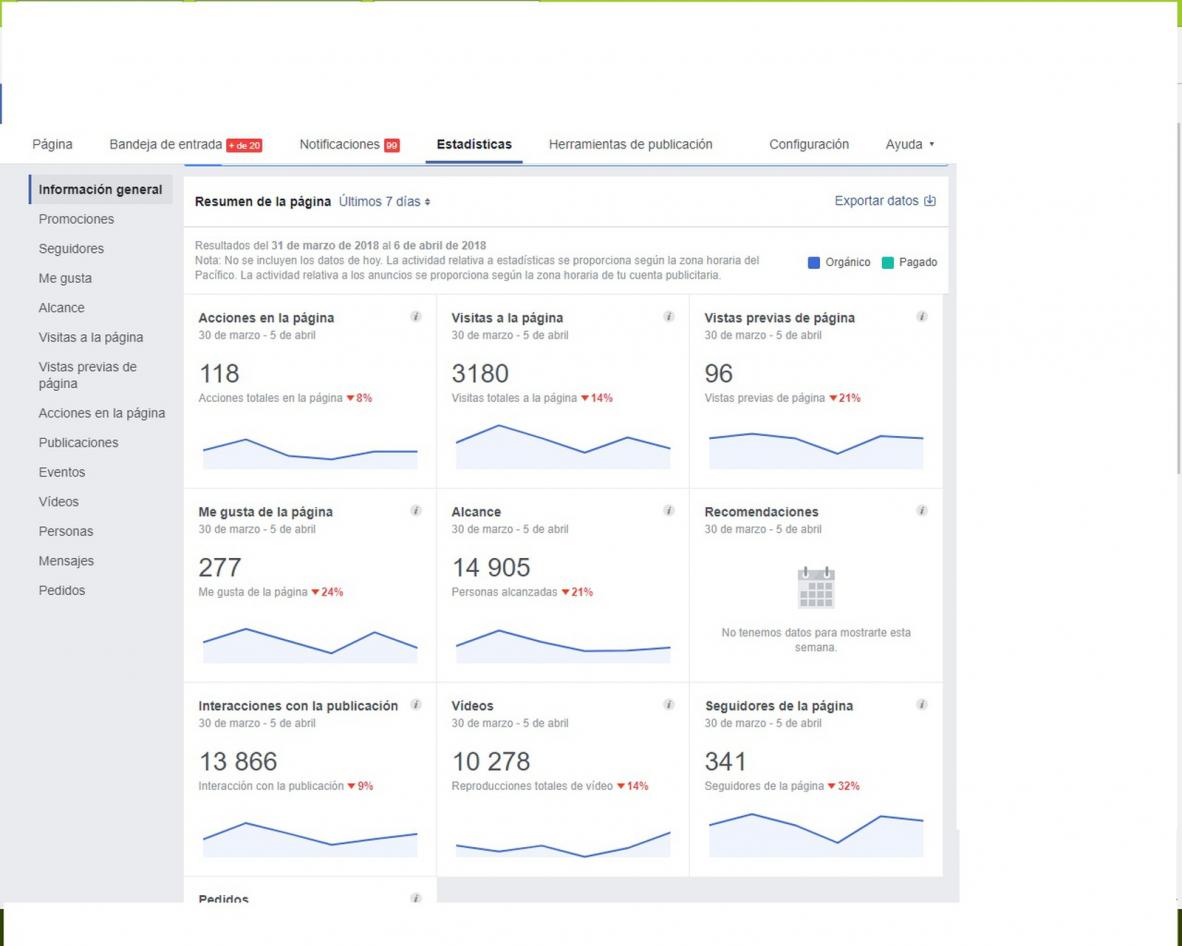
Task: Click the 3180 page visits value
Action: (480, 373)
